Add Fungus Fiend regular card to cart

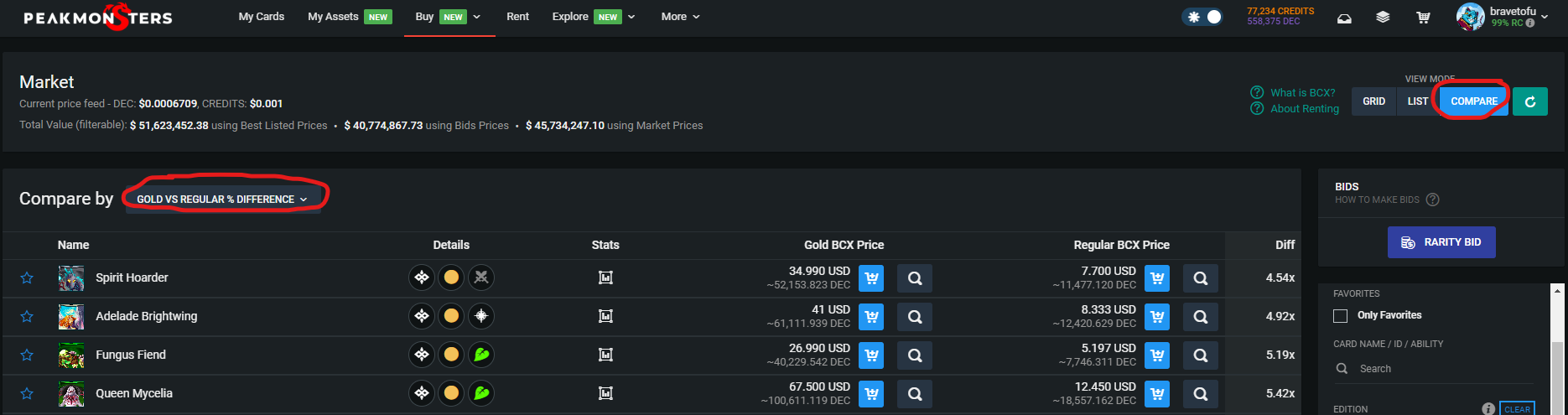coord(1157,355)
